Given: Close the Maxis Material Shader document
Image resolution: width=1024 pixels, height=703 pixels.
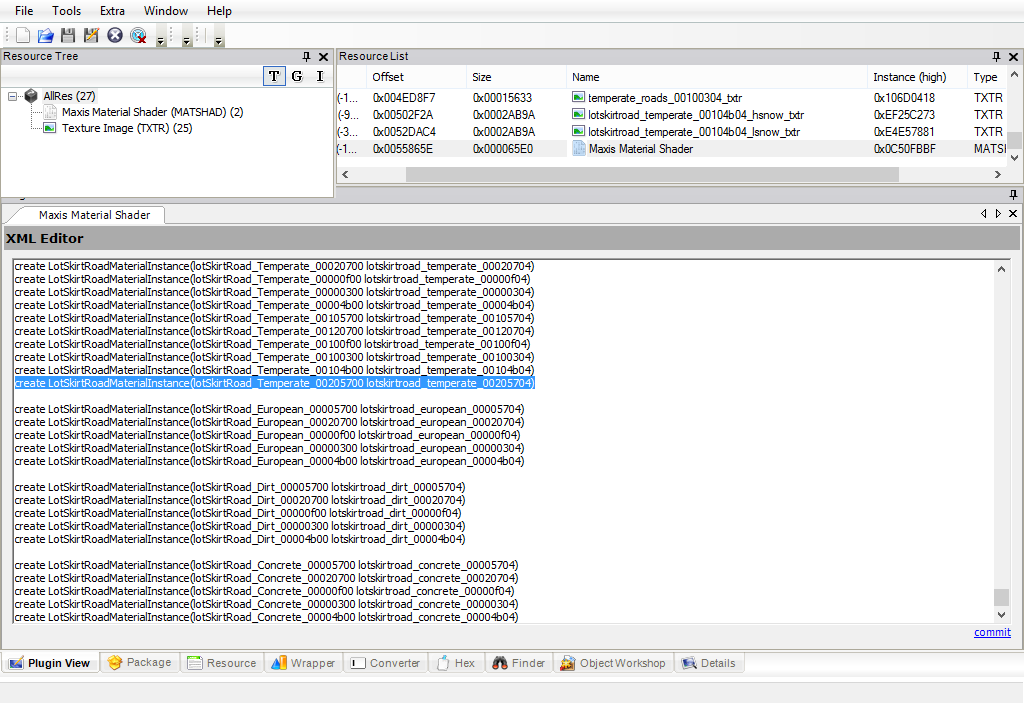Looking at the screenshot, I should click(1013, 214).
